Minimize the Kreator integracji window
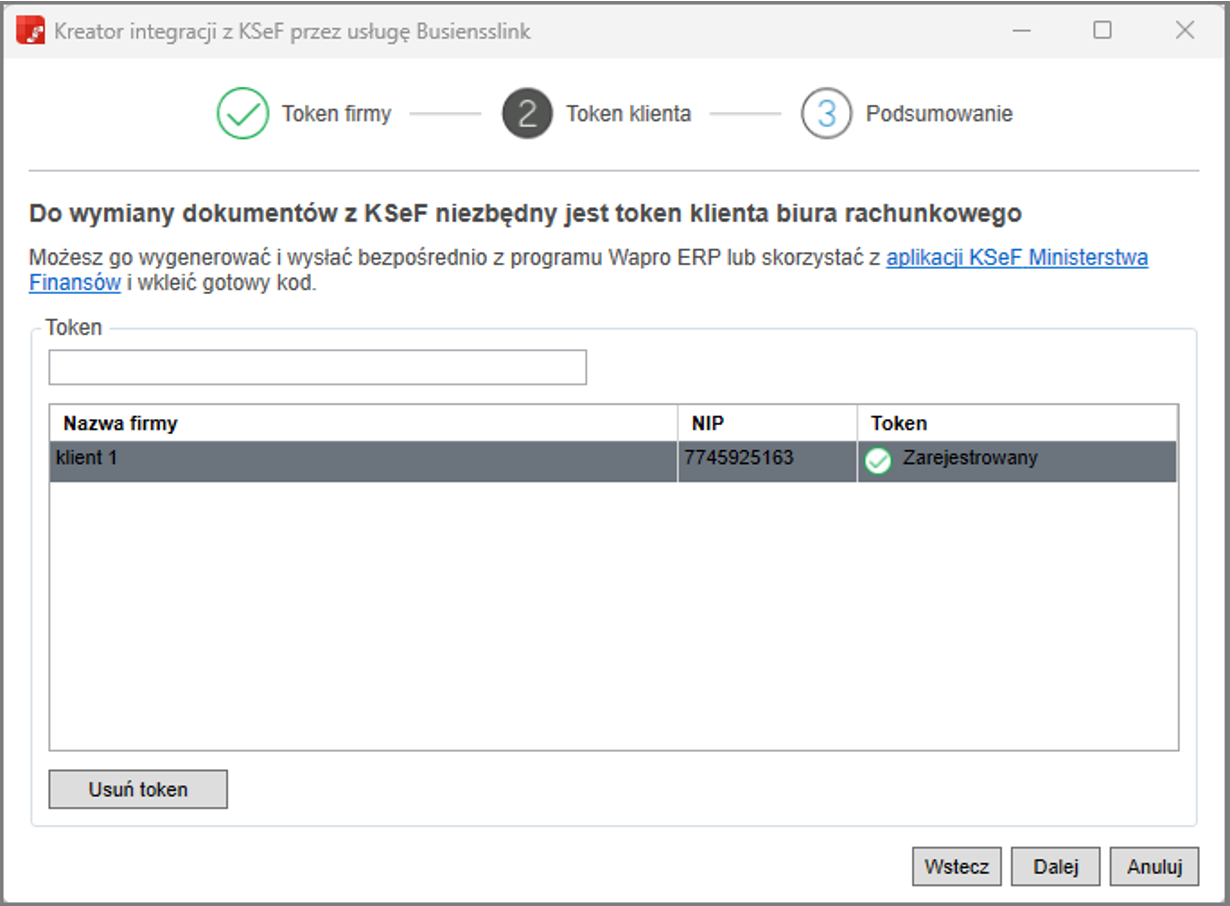The width and height of the screenshot is (1230, 906). [x=1021, y=31]
